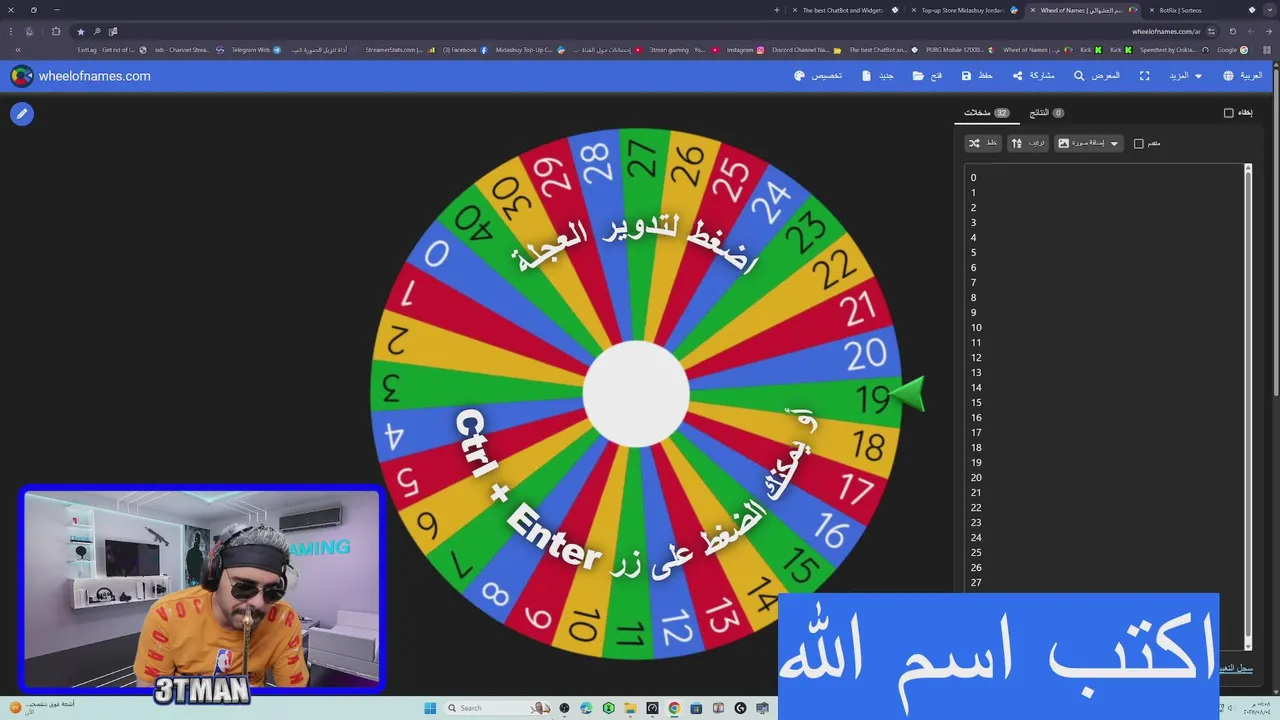
Task: Switch to 'Top-up Store Midasbuy Jordan' tab
Action: coord(962,10)
